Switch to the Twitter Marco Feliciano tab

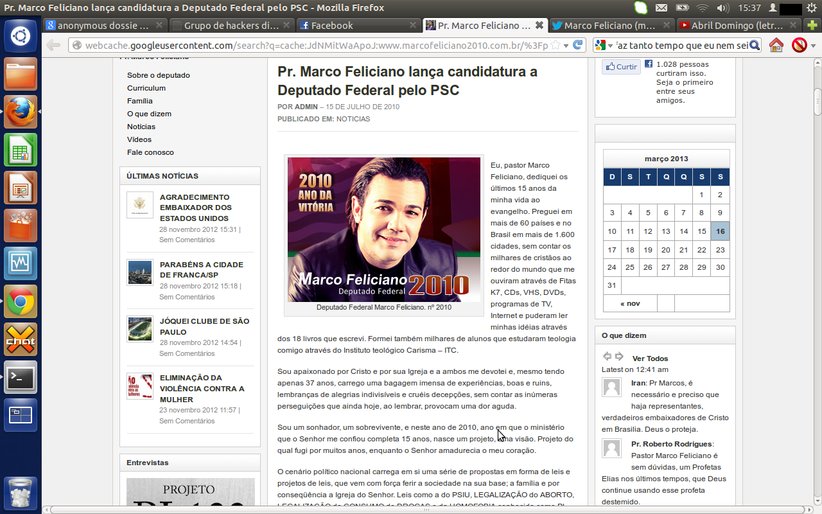click(x=610, y=25)
